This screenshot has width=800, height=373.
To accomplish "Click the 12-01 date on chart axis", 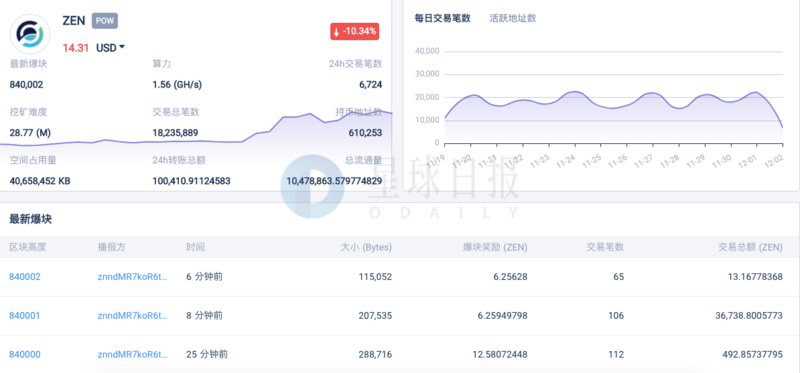I will pyautogui.click(x=747, y=161).
